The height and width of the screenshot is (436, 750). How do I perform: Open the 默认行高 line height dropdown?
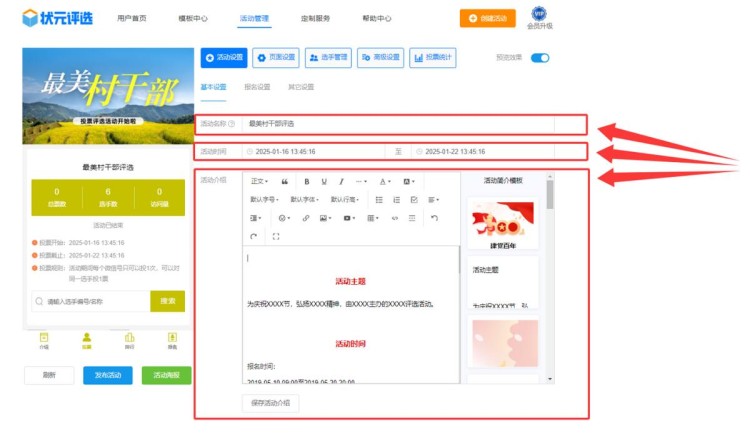pos(344,199)
